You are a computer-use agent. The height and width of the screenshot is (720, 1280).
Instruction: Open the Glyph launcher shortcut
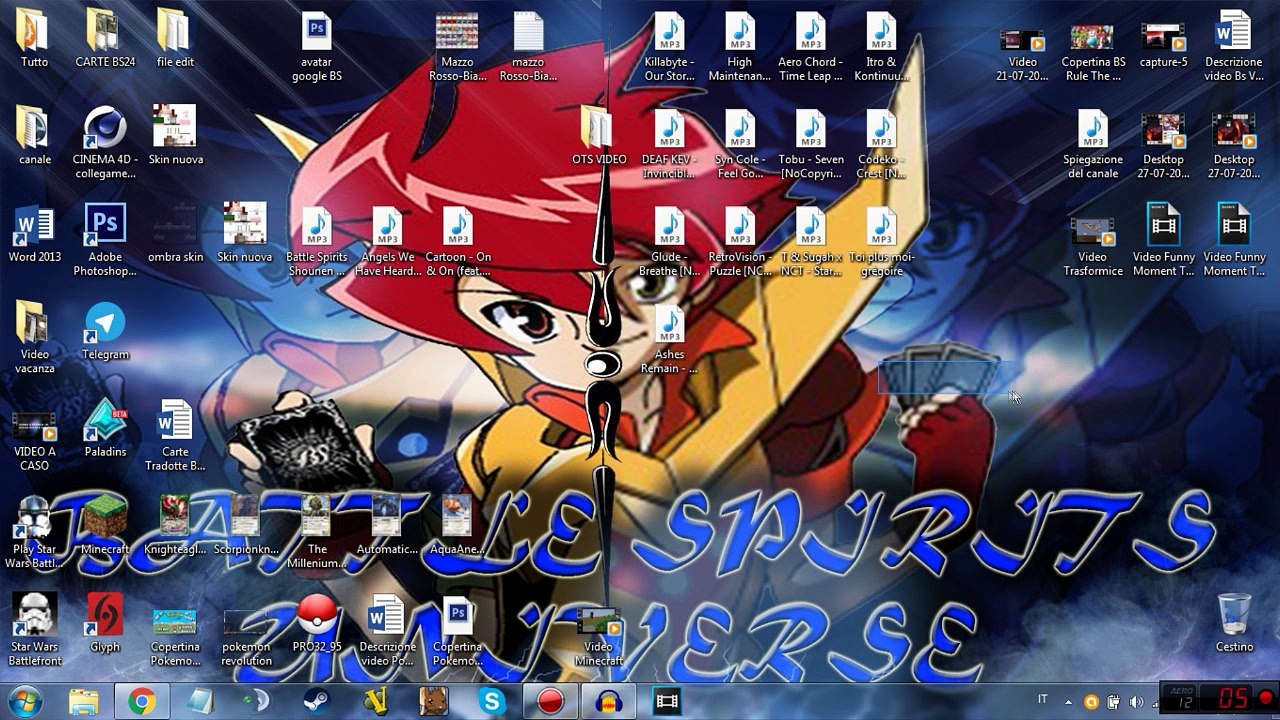coord(105,616)
